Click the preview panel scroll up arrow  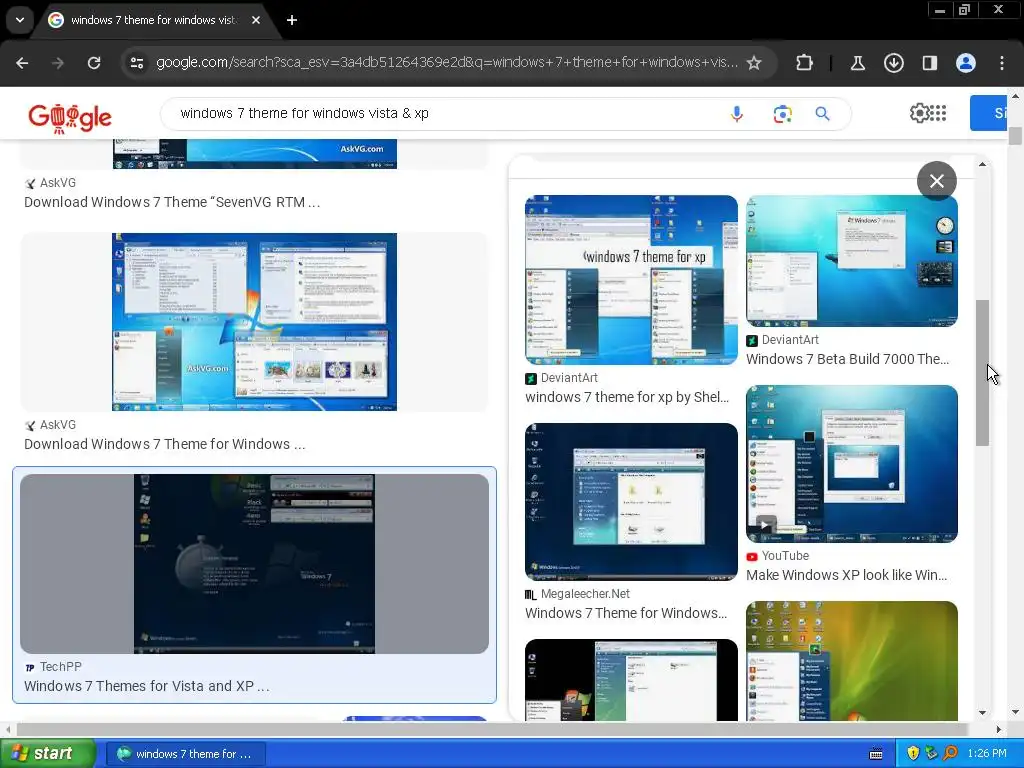coord(982,165)
